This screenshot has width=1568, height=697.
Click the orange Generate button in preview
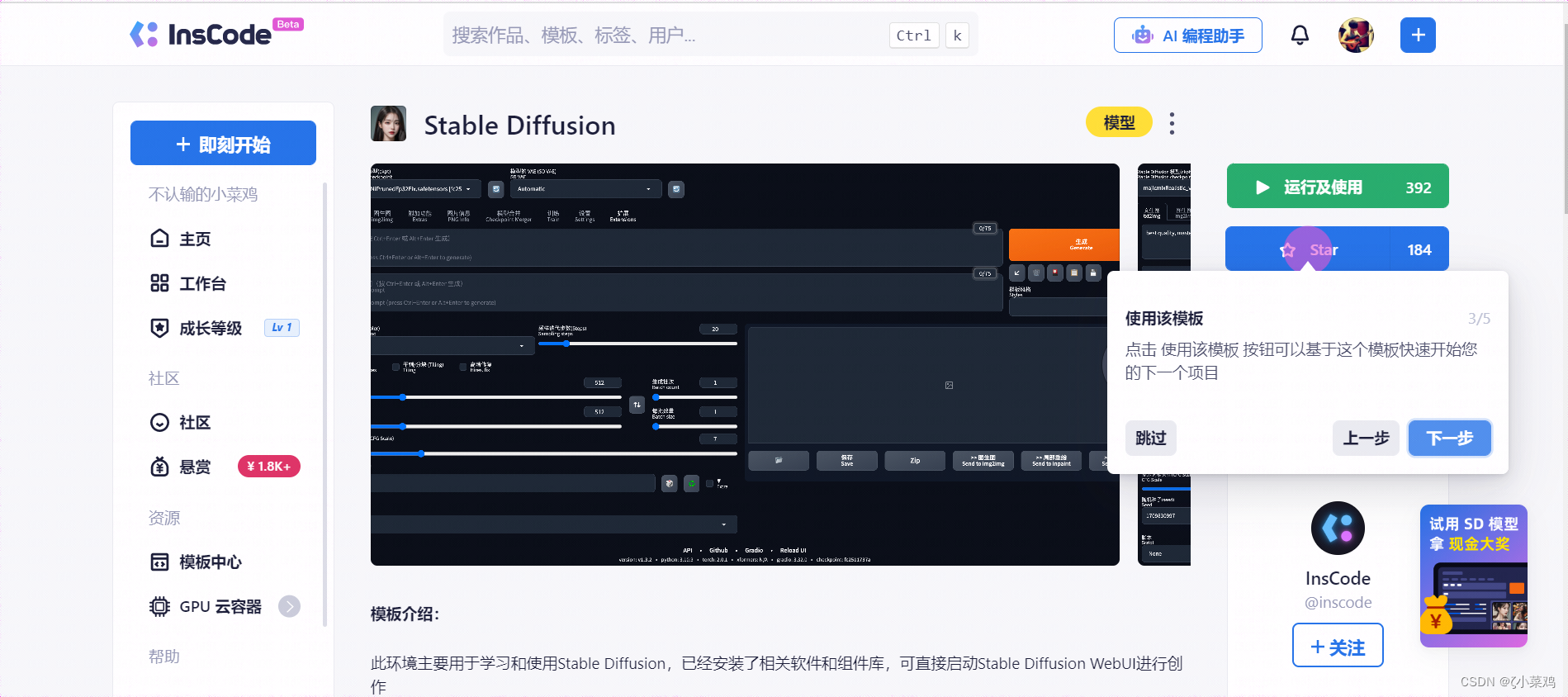[1064, 244]
